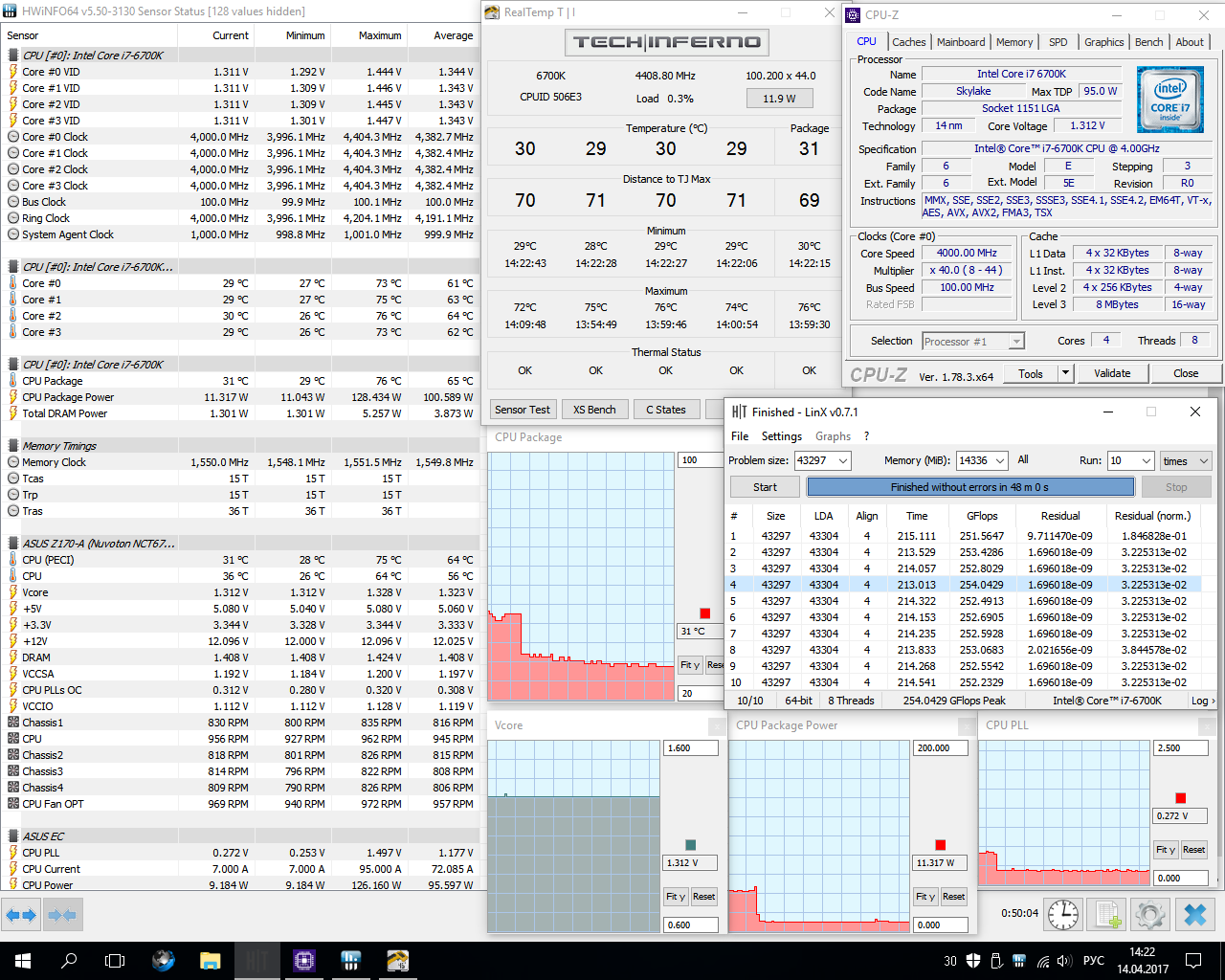Click the Windows Defender shield tray icon

[x=973, y=961]
